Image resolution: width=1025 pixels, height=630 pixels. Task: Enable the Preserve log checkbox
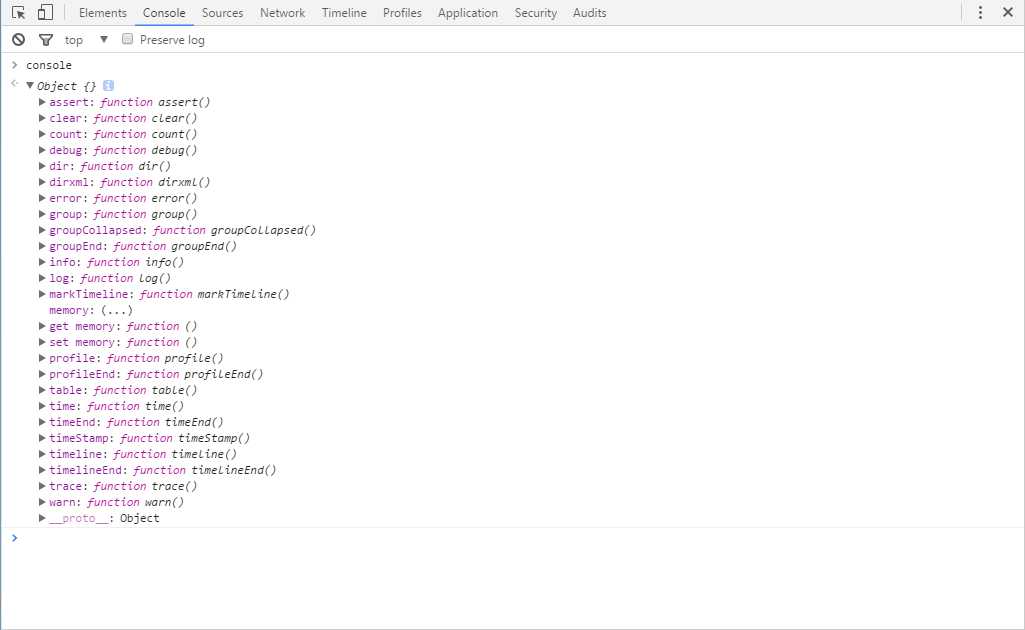(127, 39)
